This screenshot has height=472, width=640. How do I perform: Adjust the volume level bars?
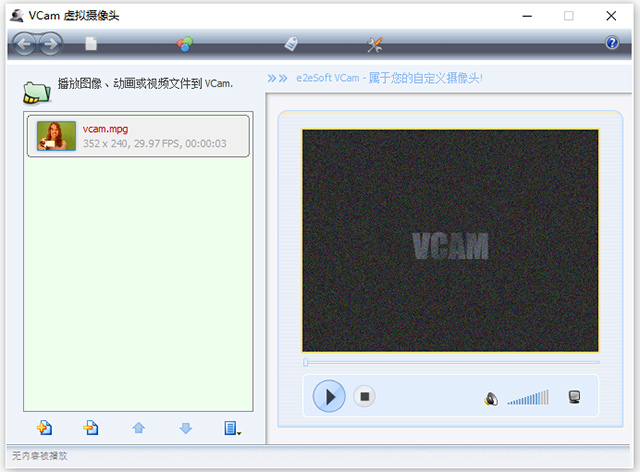click(528, 397)
